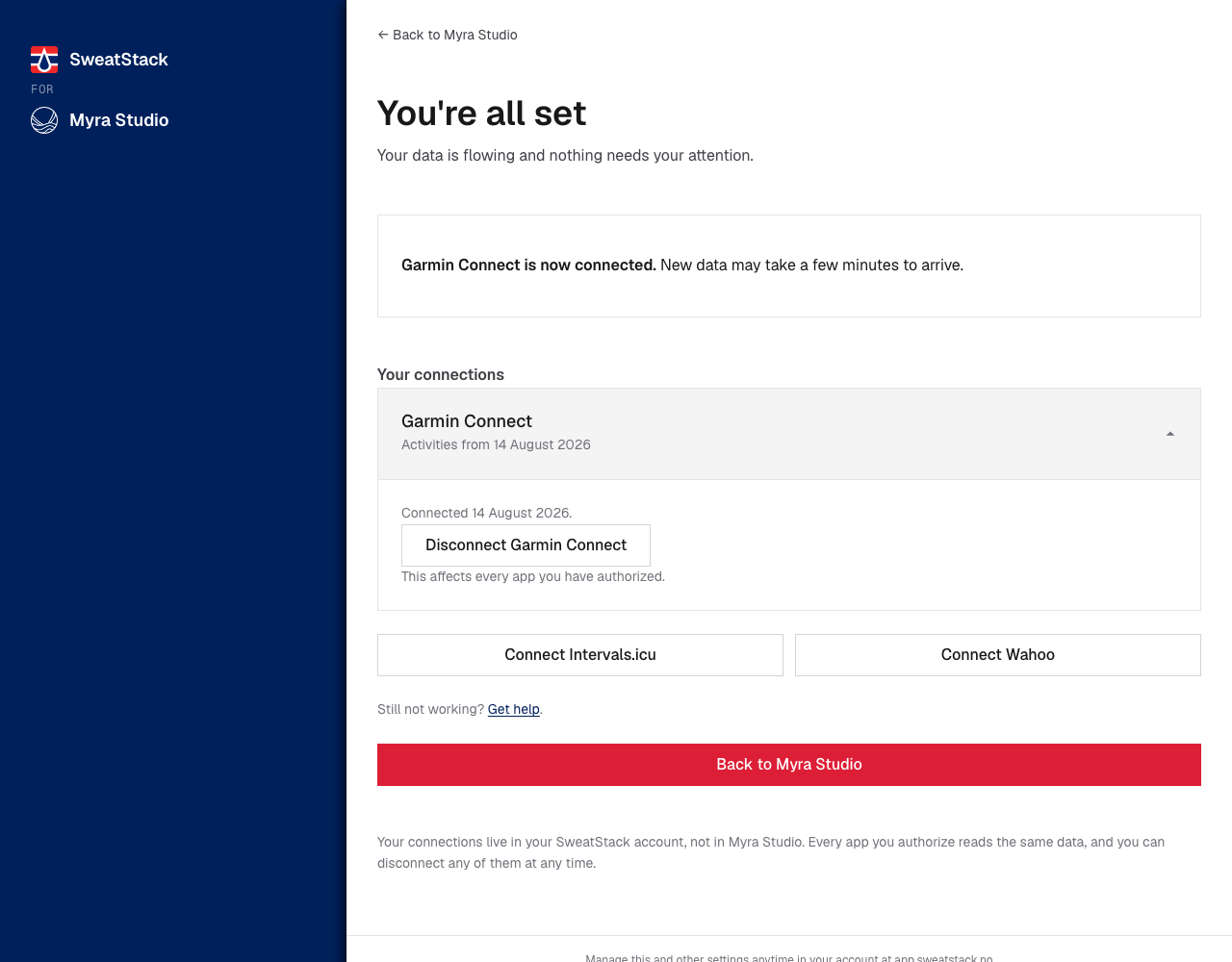Open the Get help link
The height and width of the screenshot is (962, 1232).
tap(514, 709)
